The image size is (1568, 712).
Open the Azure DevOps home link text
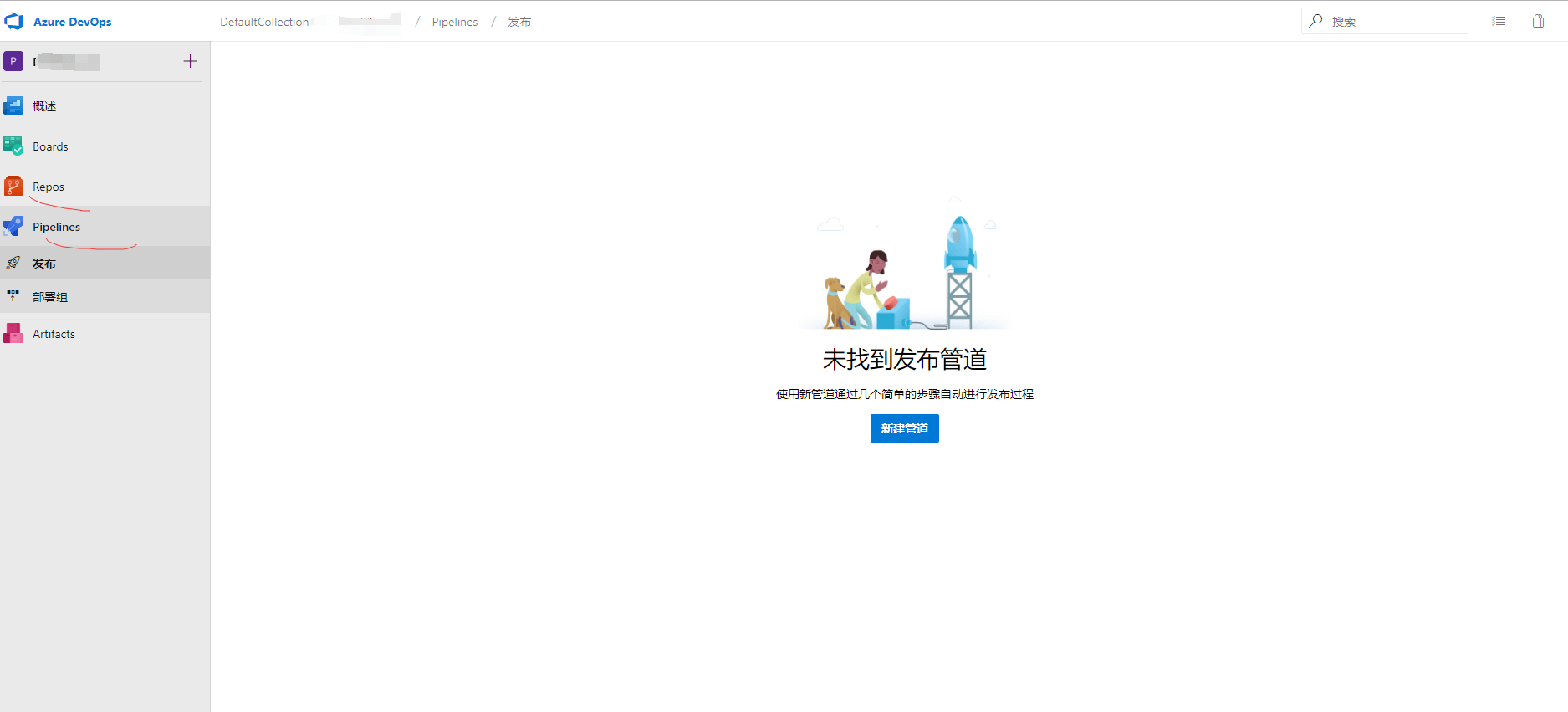tap(72, 22)
